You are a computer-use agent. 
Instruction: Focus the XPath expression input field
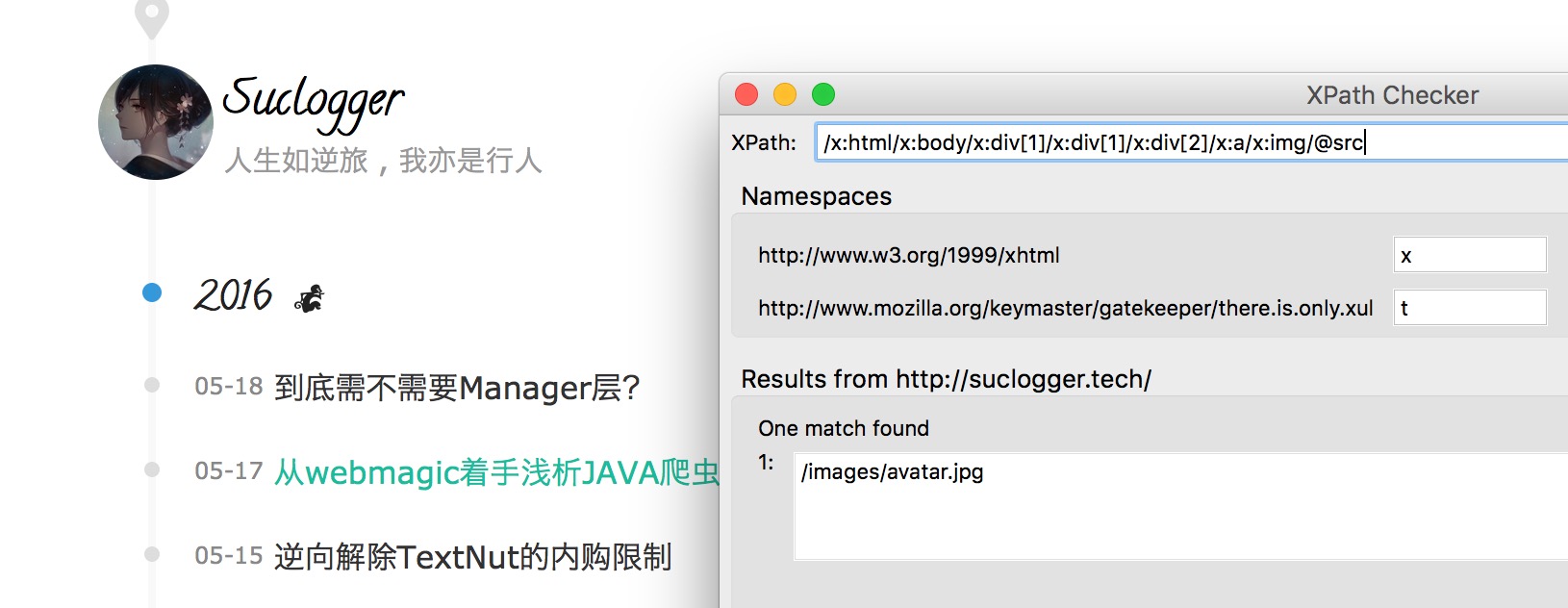[x=1191, y=142]
